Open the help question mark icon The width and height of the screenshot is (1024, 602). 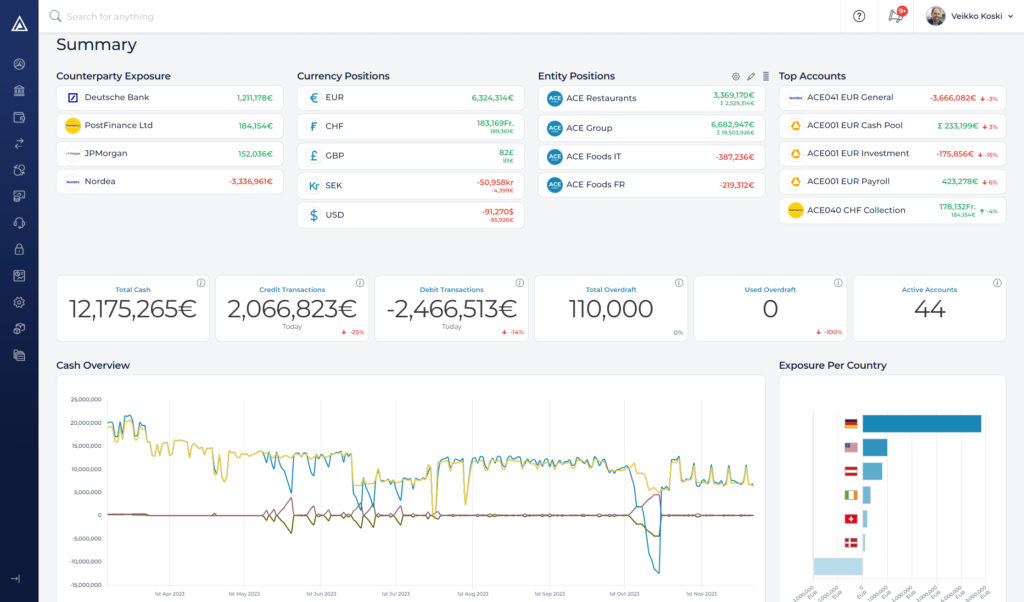858,16
